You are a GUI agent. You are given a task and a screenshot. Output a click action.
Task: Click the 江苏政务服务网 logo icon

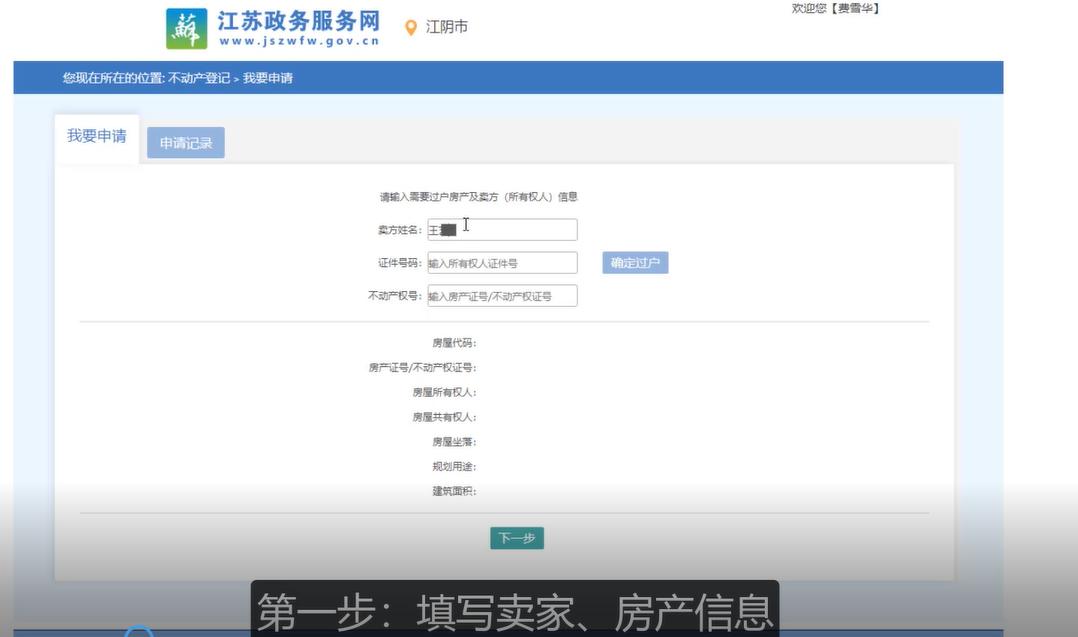tap(186, 28)
